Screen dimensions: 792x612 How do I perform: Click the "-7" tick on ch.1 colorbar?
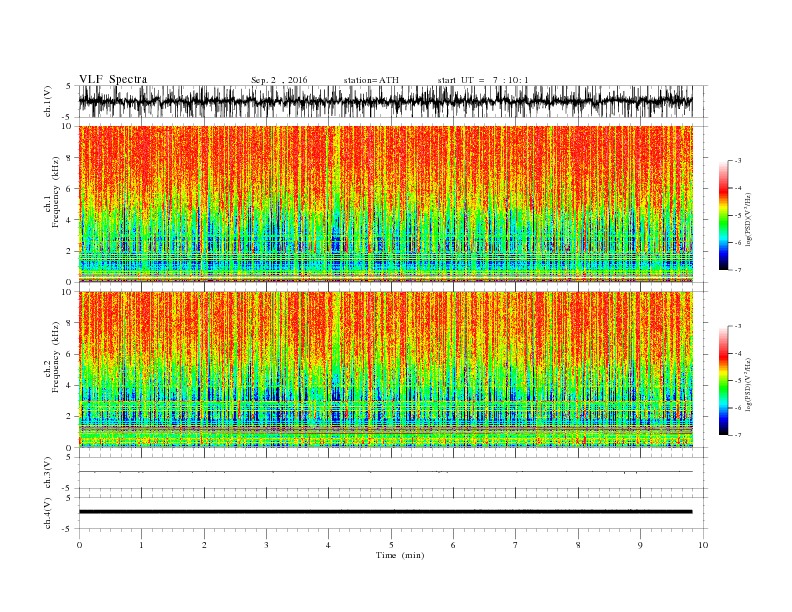[737, 270]
